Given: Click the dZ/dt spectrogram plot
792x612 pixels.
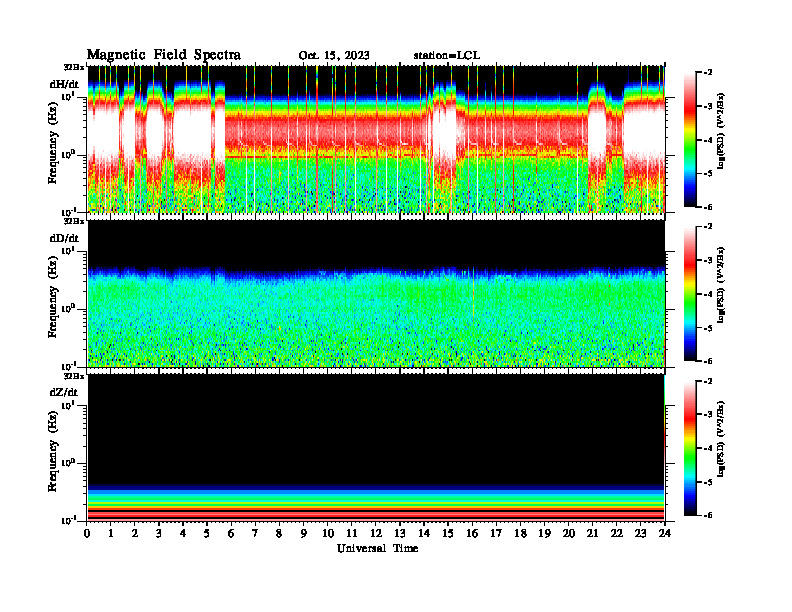Looking at the screenshot, I should coord(376,447).
